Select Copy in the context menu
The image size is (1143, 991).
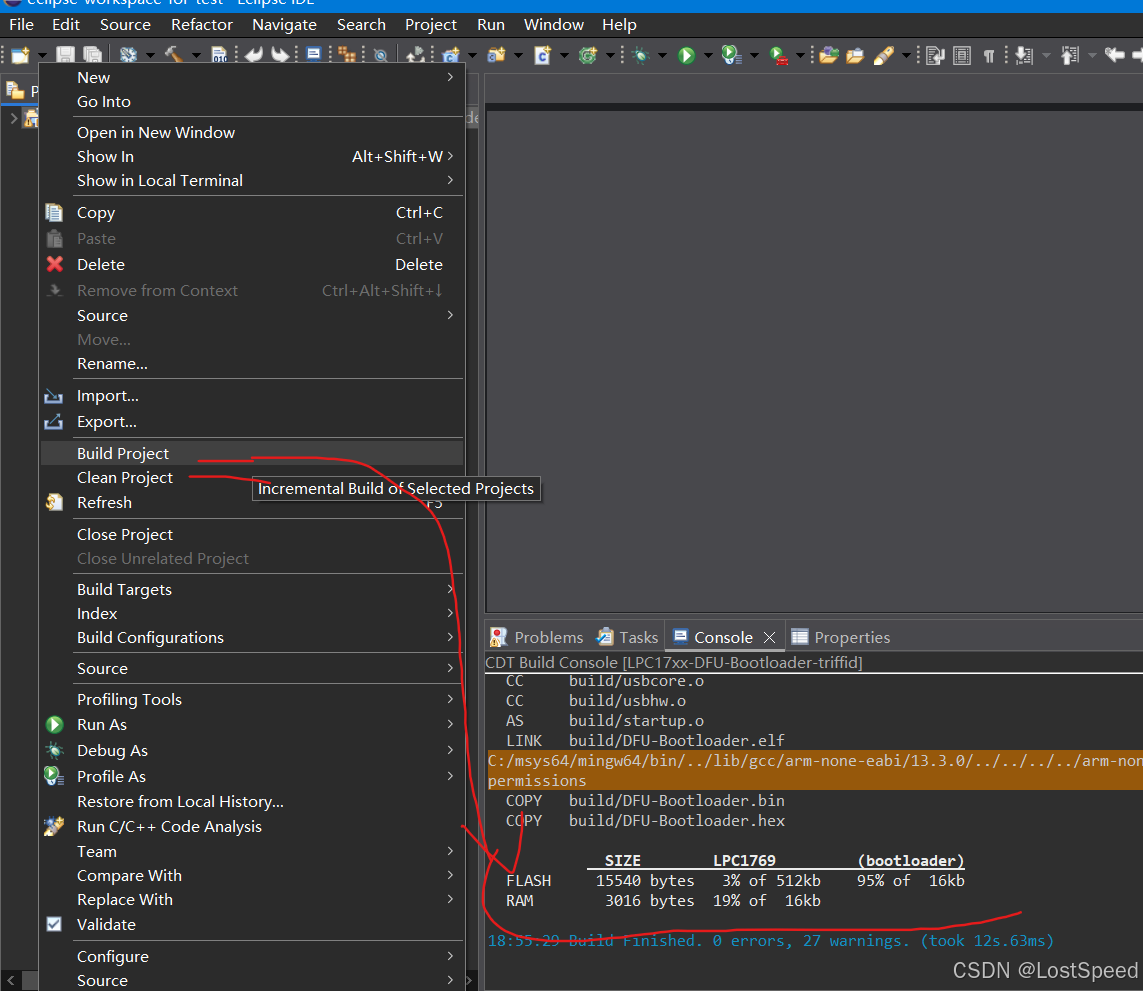click(x=252, y=213)
